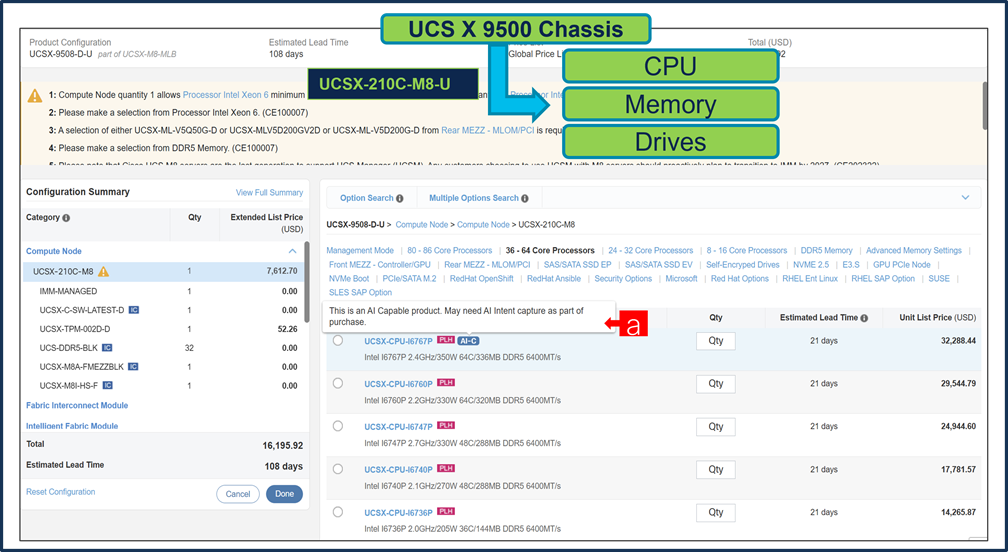Click the IC badge next to UCSX-M8A-FMEZZBLK

[133, 367]
